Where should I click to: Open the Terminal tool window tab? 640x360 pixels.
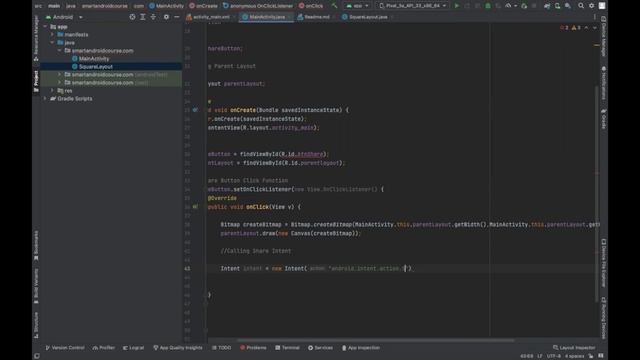(x=287, y=348)
